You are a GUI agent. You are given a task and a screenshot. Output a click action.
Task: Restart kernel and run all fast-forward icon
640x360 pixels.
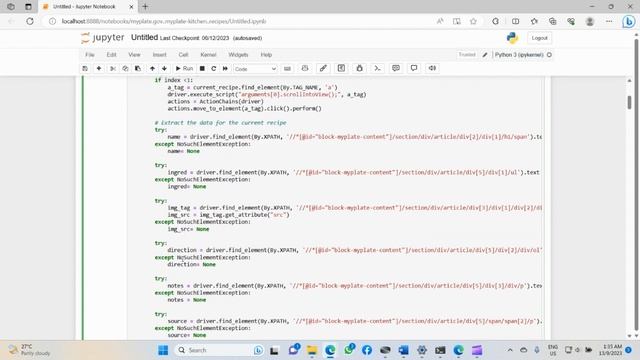pyautogui.click(x=225, y=69)
